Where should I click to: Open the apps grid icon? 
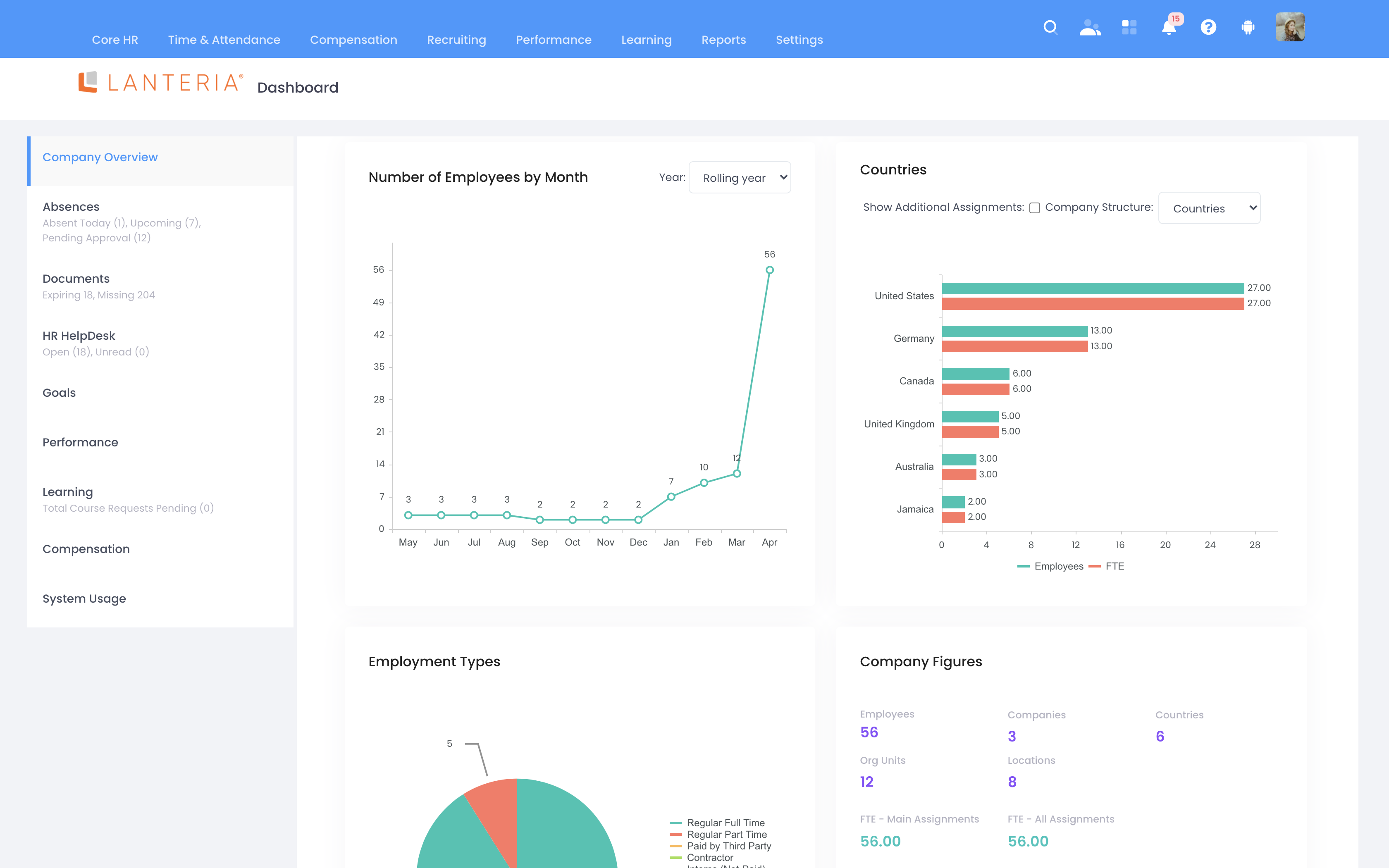pos(1129,27)
